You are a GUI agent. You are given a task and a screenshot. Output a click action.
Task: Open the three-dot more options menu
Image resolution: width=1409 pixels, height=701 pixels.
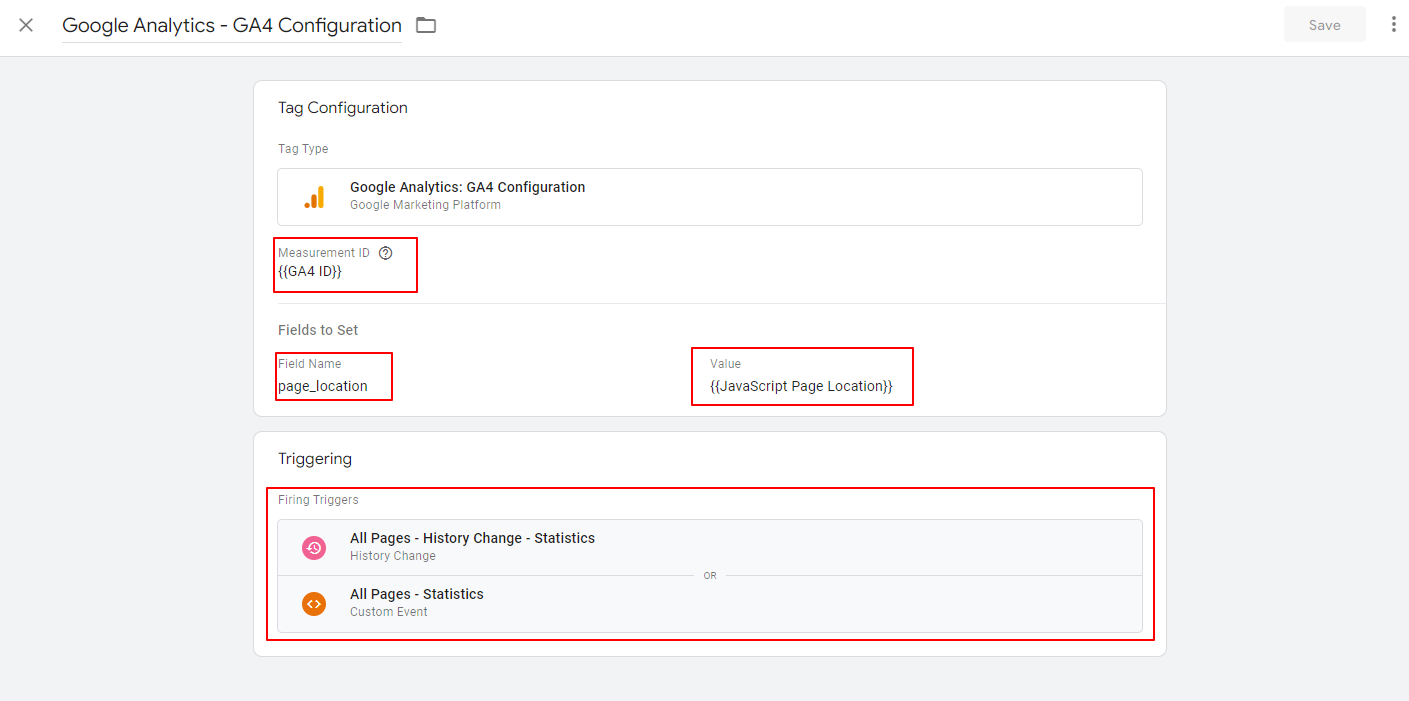(x=1393, y=25)
